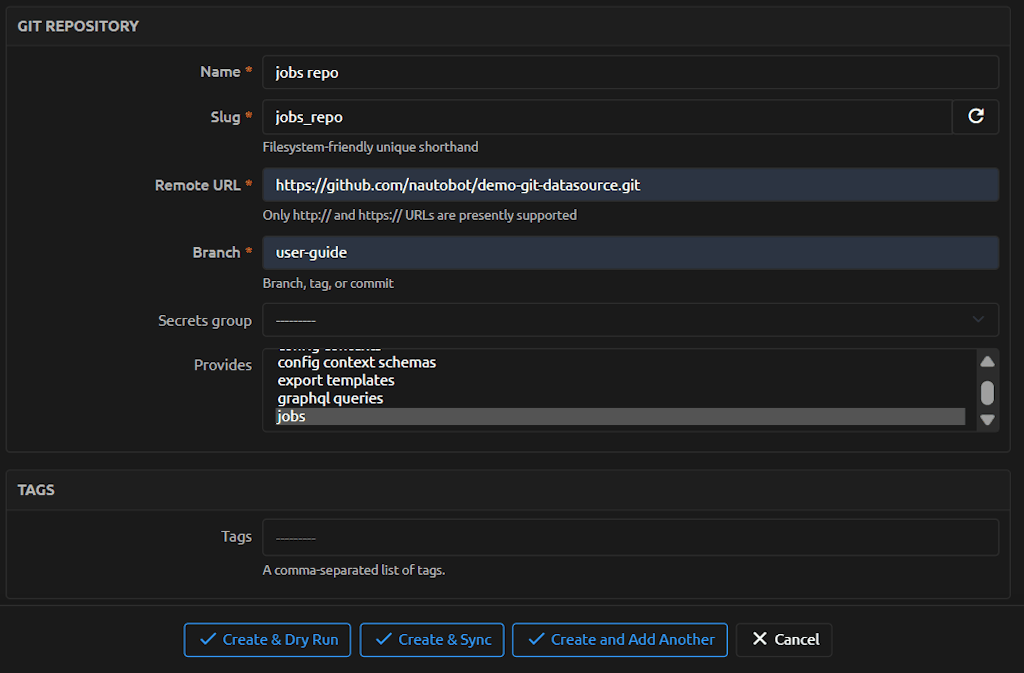This screenshot has width=1024, height=673.
Task: Select config context schemas in Provides list
Action: coord(357,362)
